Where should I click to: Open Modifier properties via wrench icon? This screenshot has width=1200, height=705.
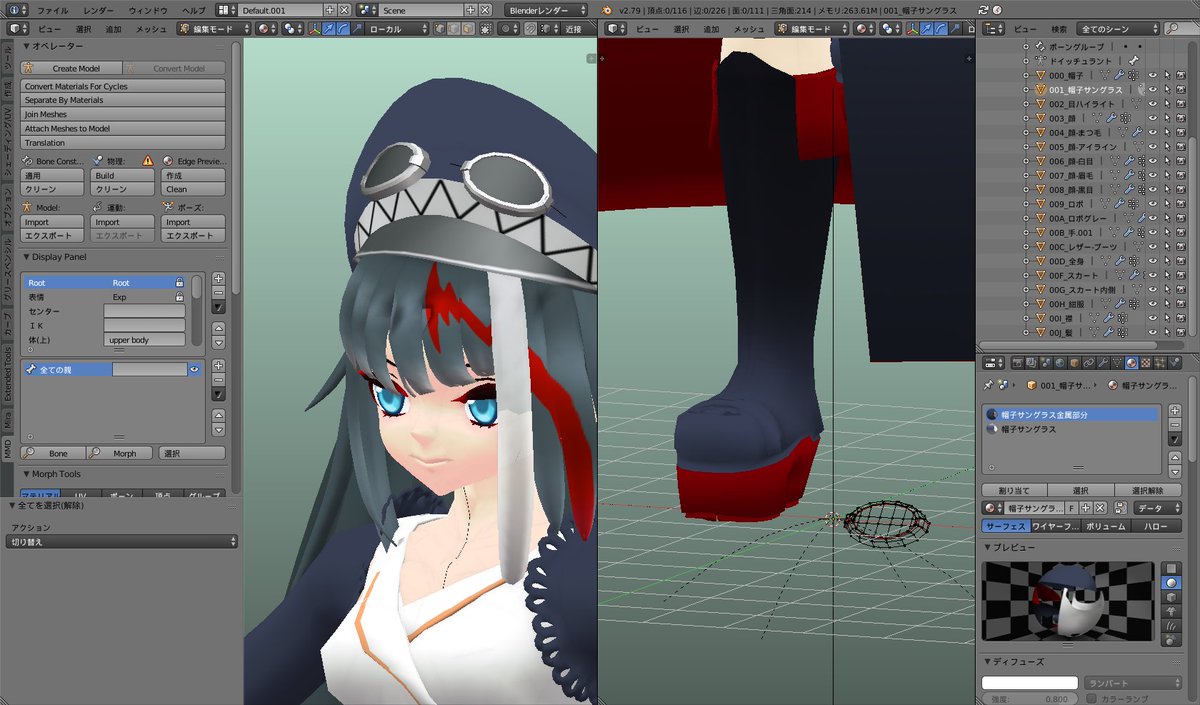(x=1103, y=362)
